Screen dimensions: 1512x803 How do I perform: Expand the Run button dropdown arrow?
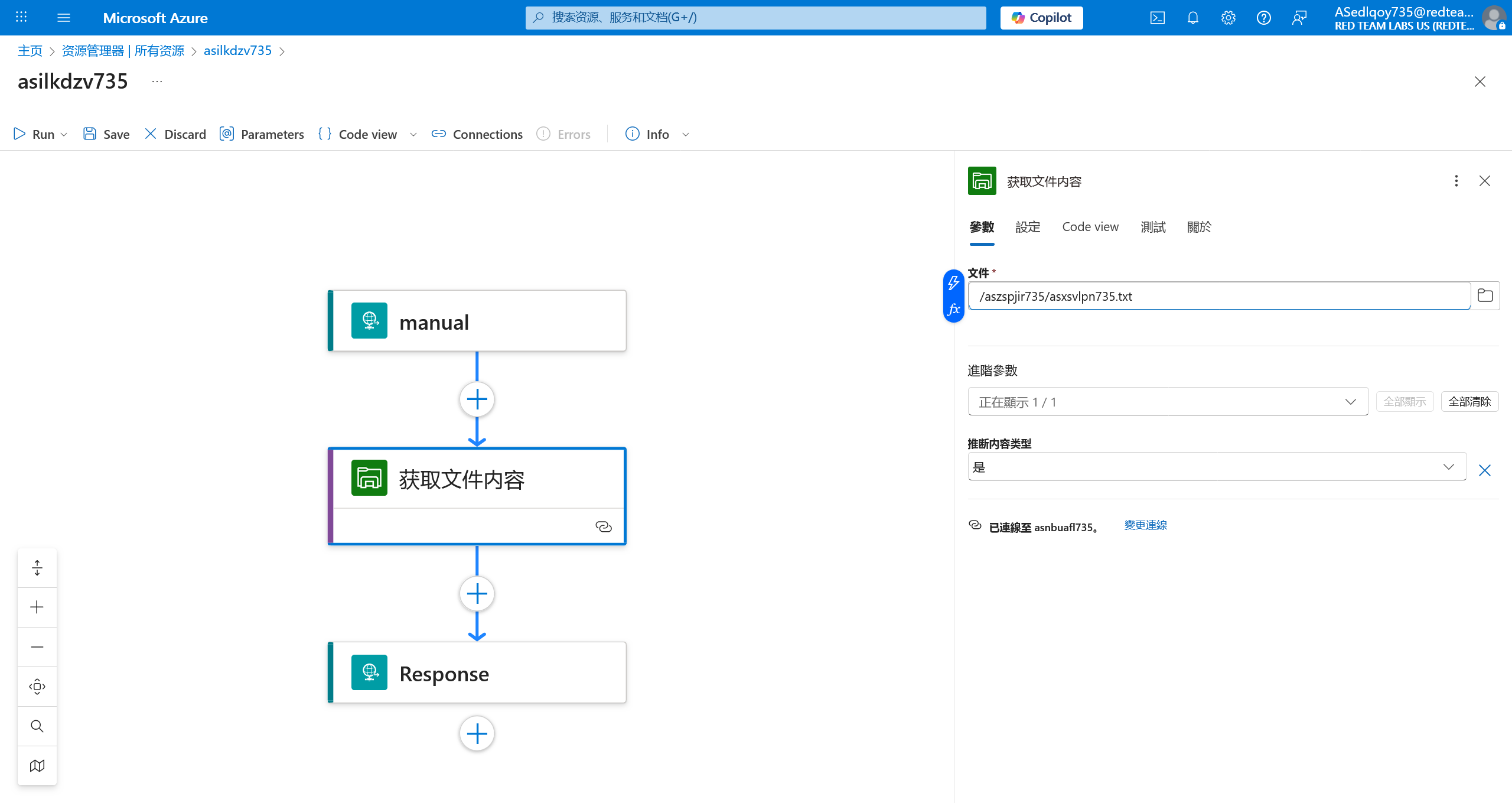point(64,135)
